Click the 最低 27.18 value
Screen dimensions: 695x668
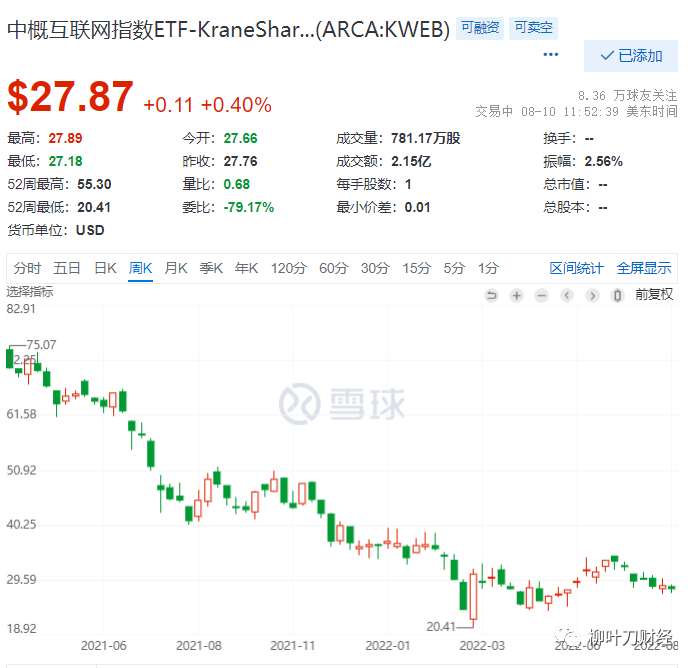point(65,161)
